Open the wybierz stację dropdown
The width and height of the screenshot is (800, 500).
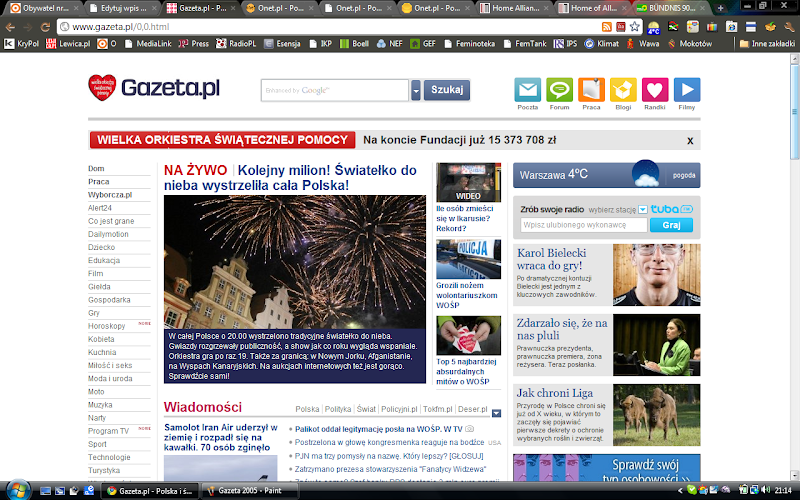(x=643, y=210)
